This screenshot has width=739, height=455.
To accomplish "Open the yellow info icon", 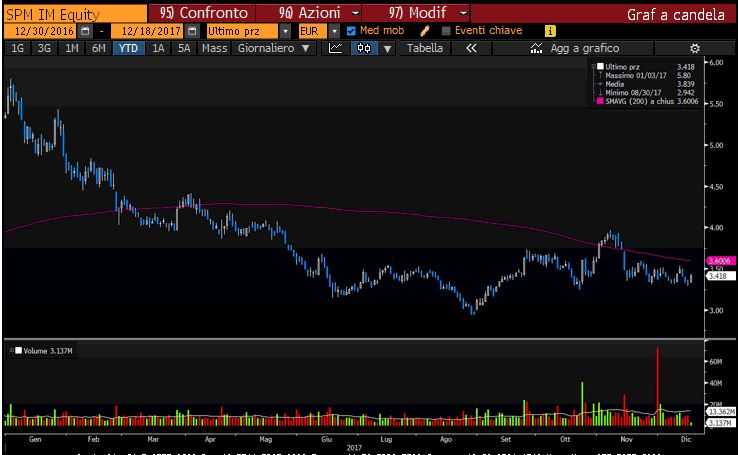I will pos(550,31).
